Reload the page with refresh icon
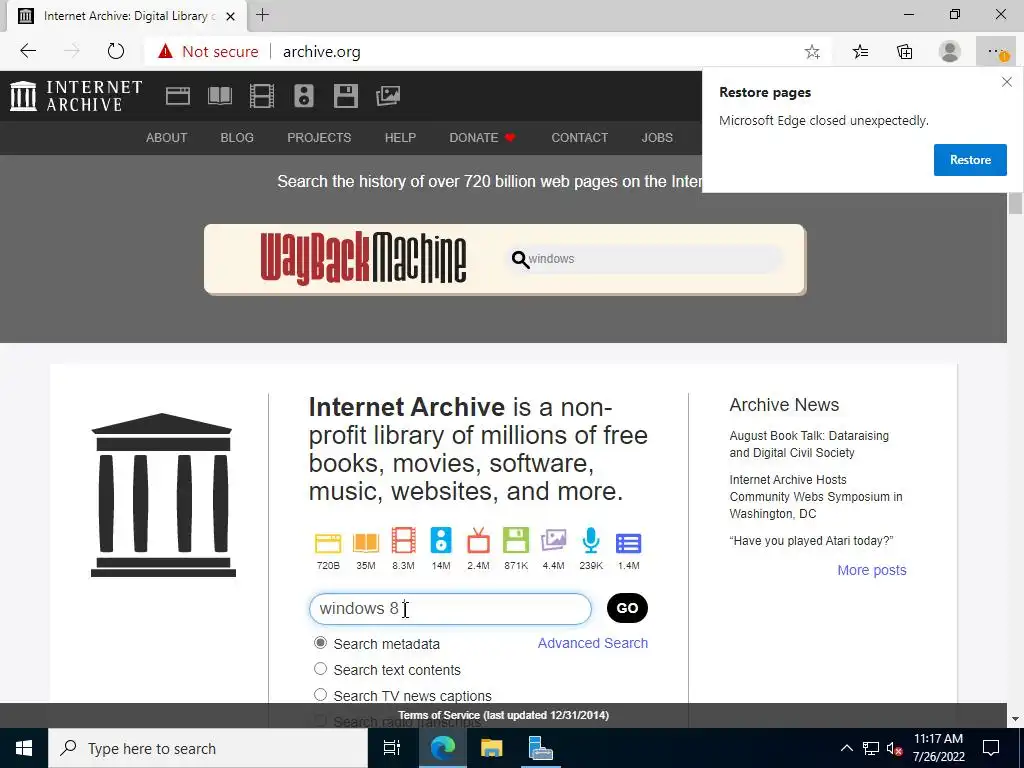The width and height of the screenshot is (1024, 768). pos(116,51)
